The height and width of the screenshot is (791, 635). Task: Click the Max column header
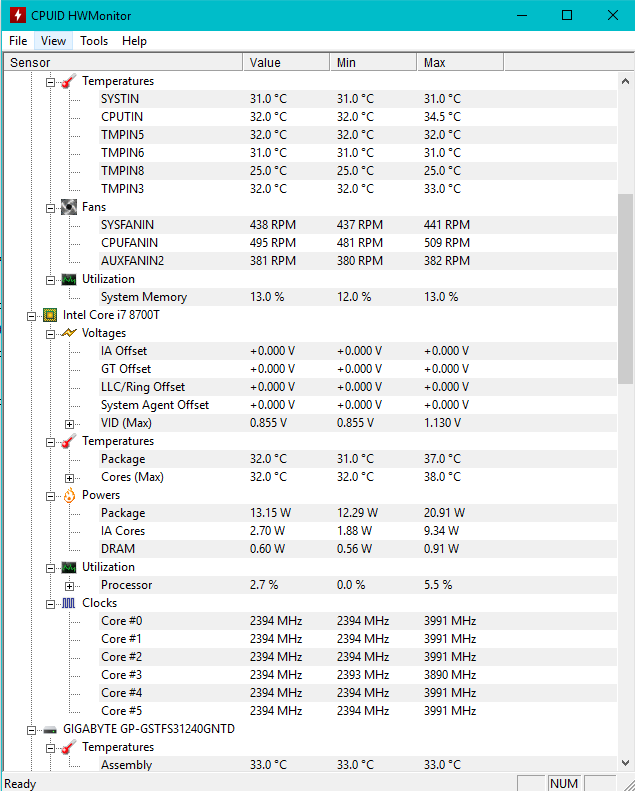pos(459,62)
